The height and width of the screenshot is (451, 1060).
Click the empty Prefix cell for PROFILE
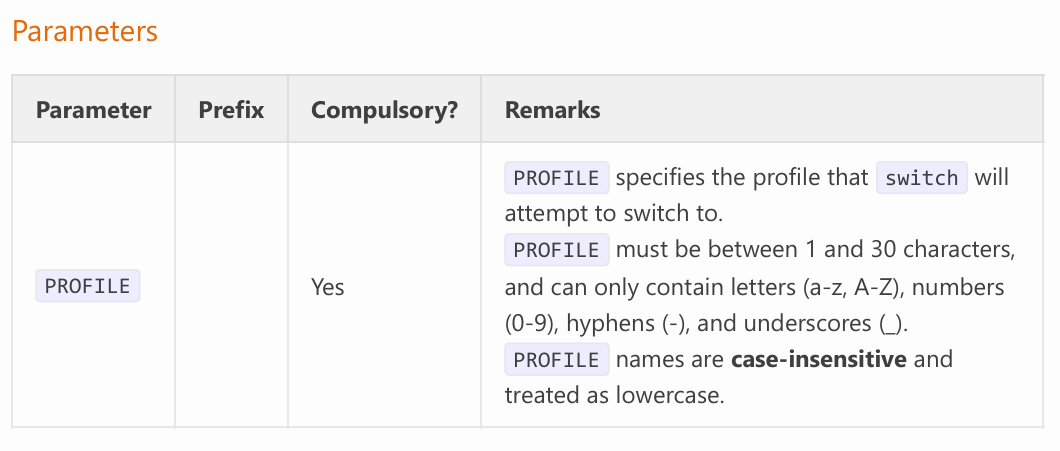pos(231,286)
